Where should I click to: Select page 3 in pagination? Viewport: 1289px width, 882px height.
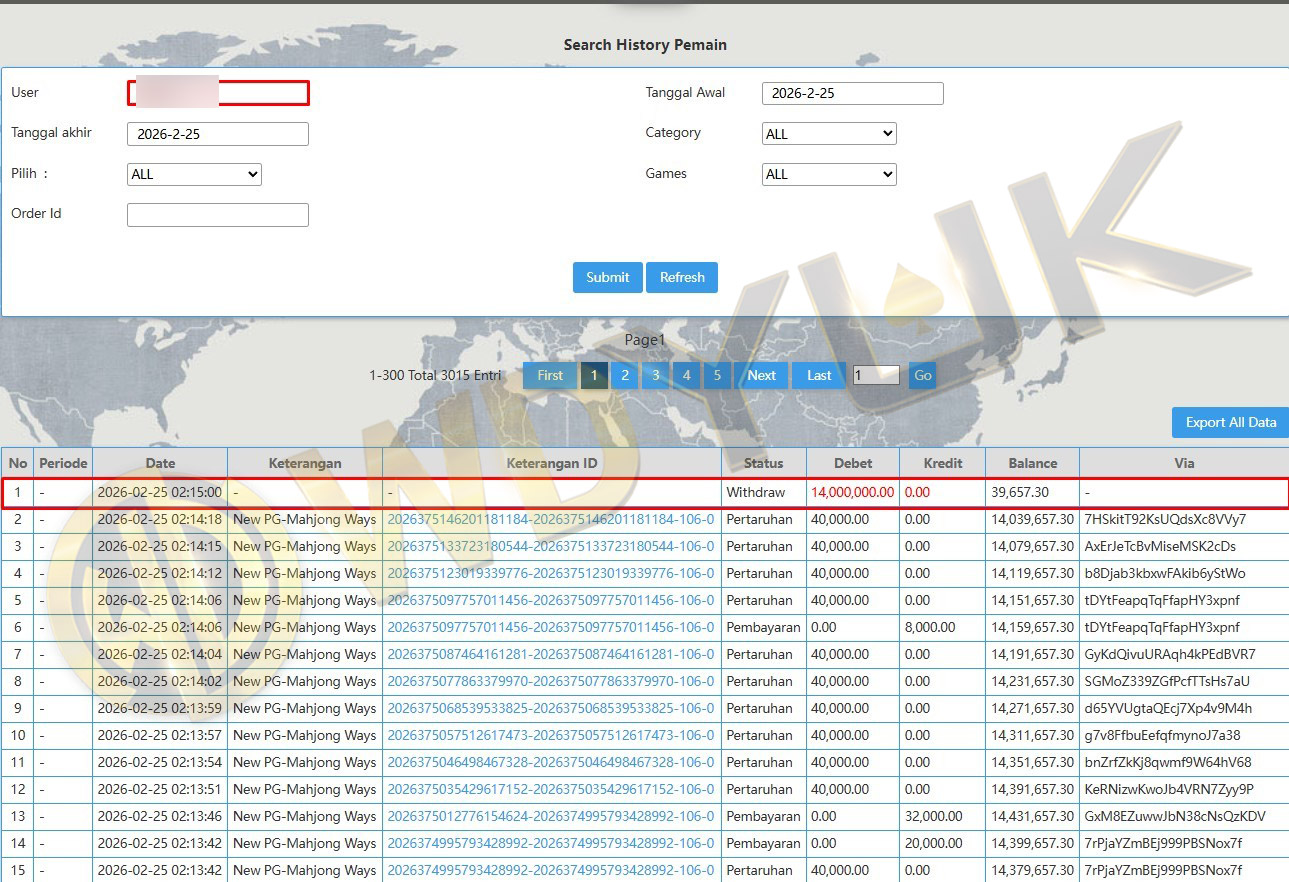656,375
